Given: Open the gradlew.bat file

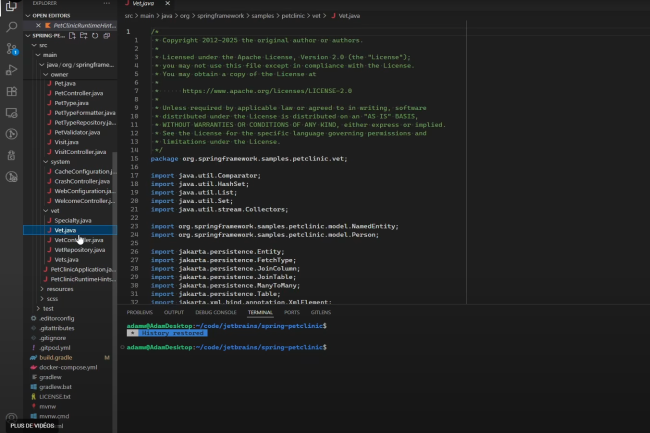Looking at the screenshot, I should (55, 387).
